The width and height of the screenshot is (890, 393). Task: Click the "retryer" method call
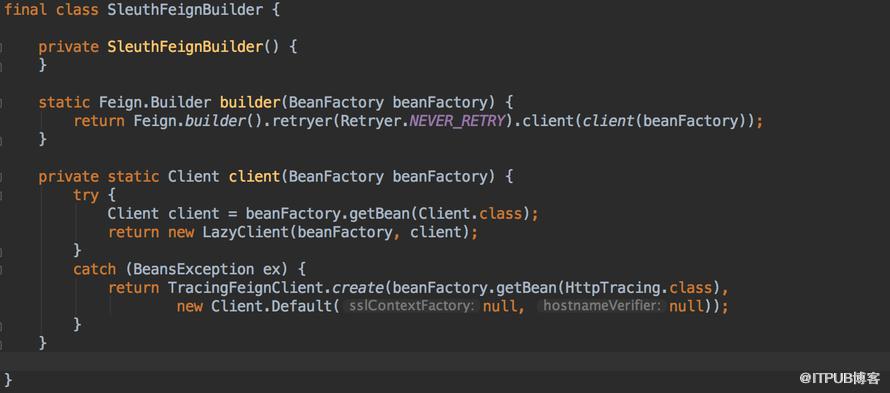[302, 121]
